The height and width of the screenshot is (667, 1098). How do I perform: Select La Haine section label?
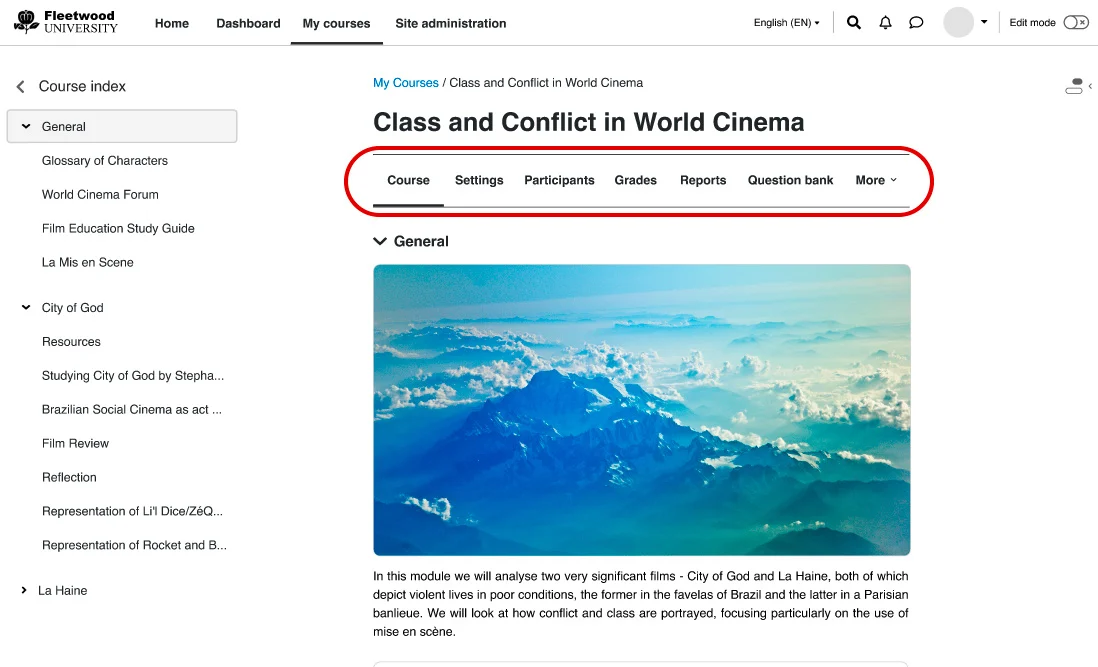(62, 591)
